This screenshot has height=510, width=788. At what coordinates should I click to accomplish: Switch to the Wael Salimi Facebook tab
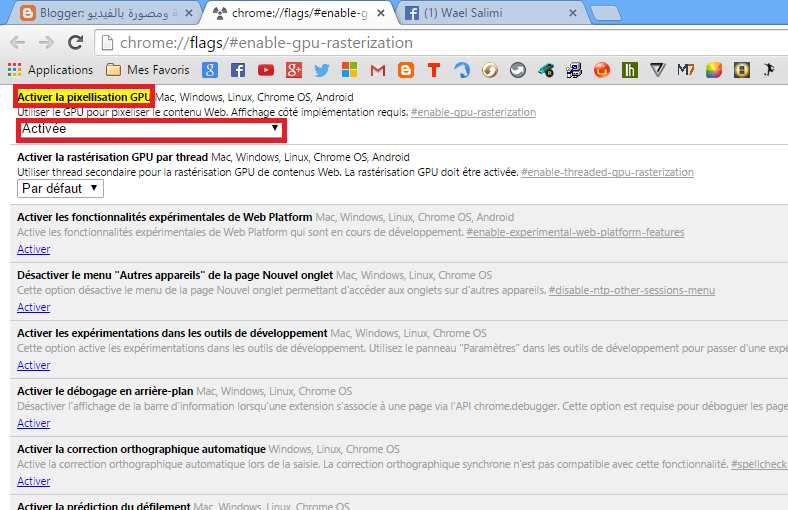point(490,13)
